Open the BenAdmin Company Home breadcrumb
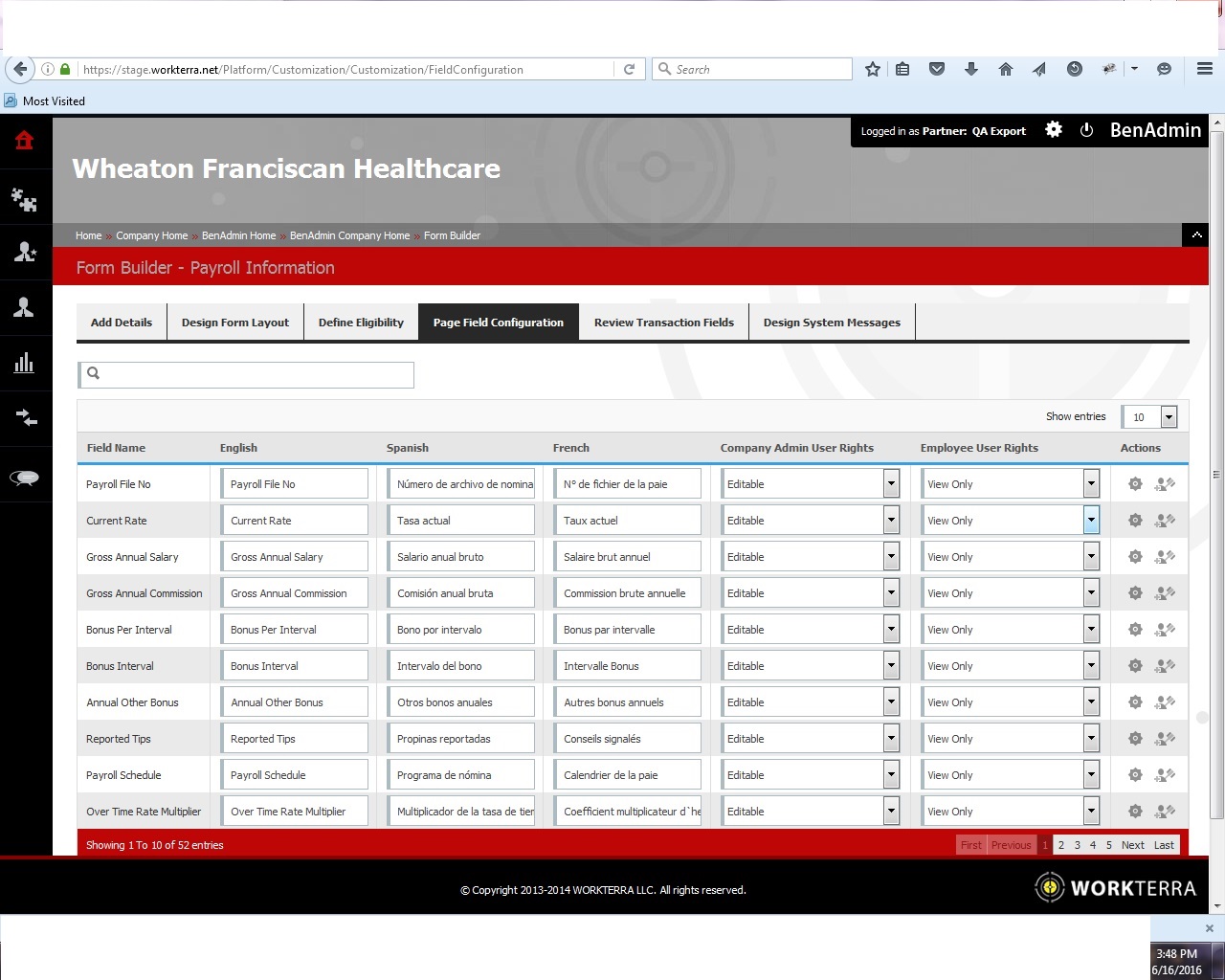The width and height of the screenshot is (1225, 980). coord(349,235)
